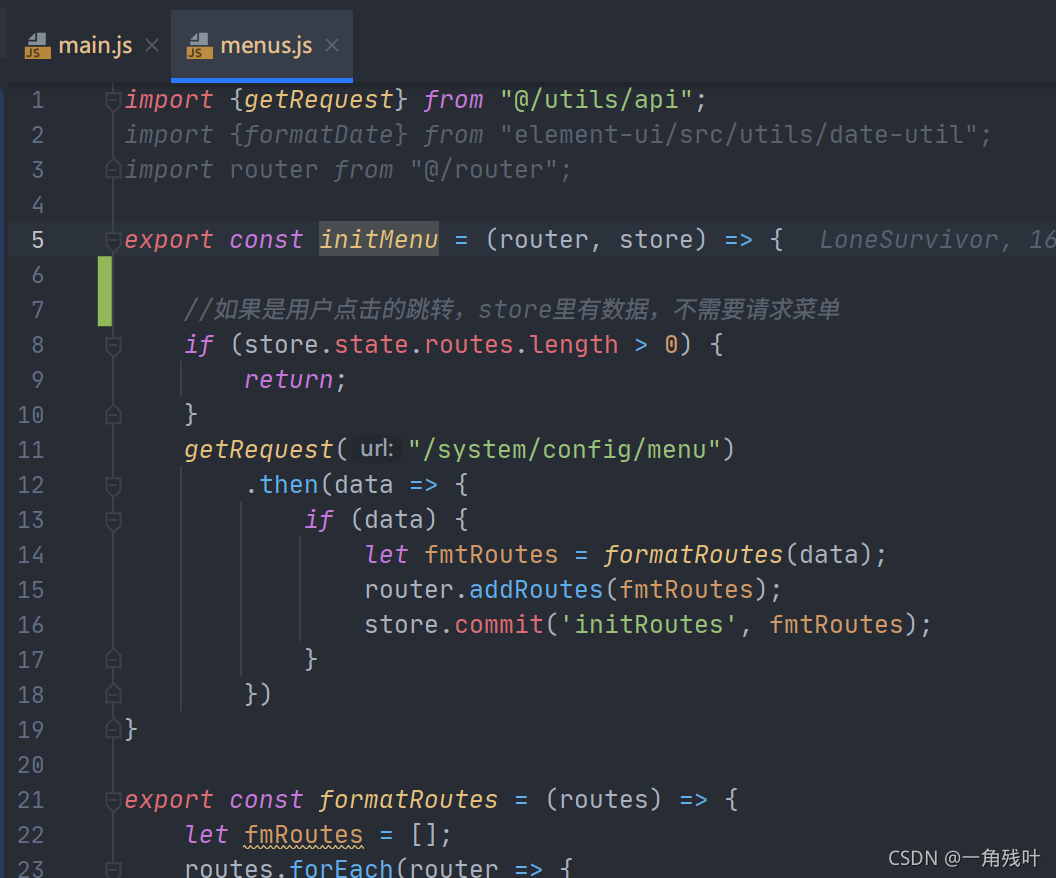
Task: Collapse the forEach callback on line 23
Action: [113, 869]
